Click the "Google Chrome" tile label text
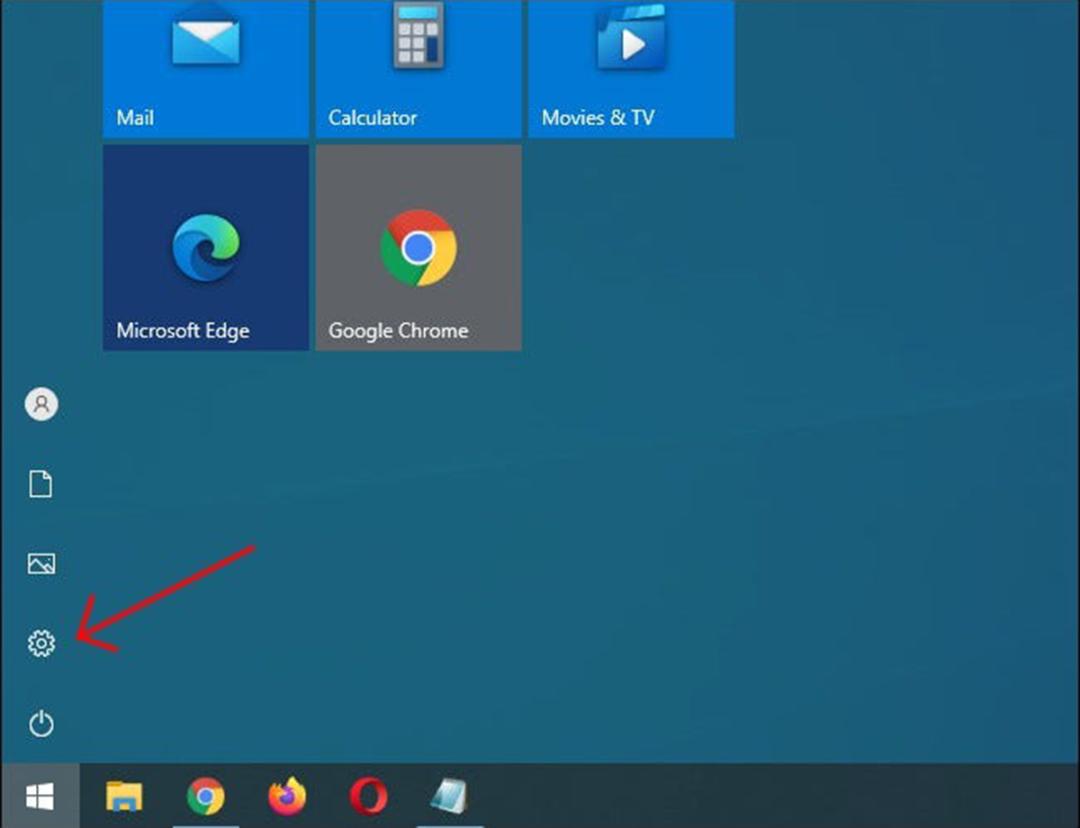Screen dimensions: 1080x828 pos(398,331)
